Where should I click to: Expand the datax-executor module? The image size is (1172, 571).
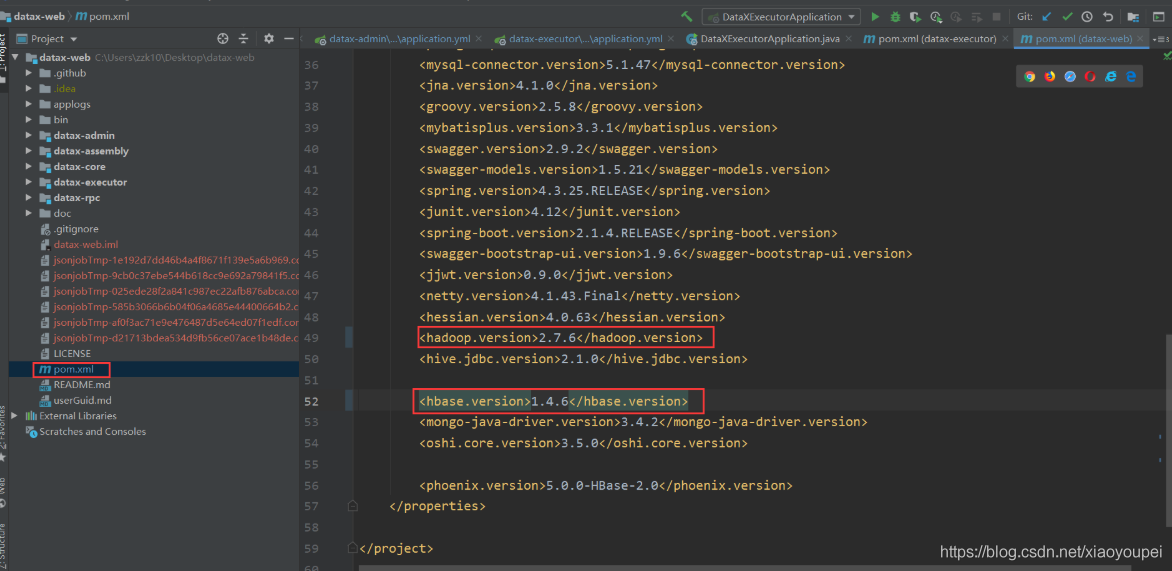tap(28, 182)
